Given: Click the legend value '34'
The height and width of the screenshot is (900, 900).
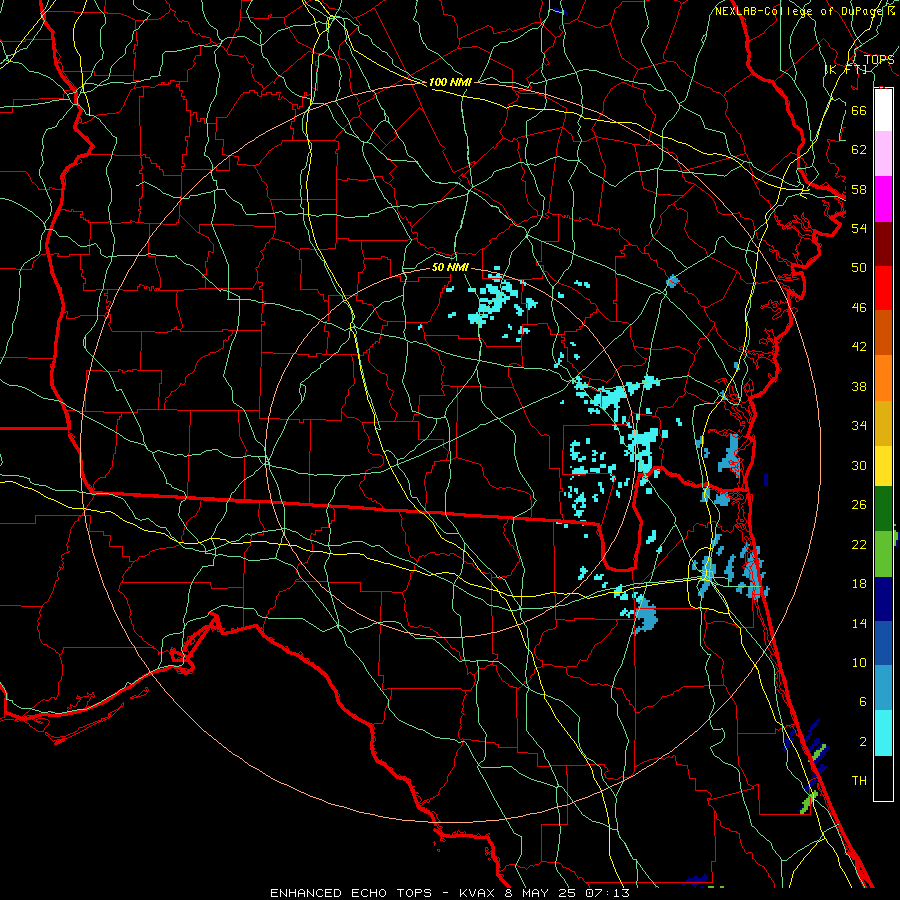Looking at the screenshot, I should tap(859, 425).
